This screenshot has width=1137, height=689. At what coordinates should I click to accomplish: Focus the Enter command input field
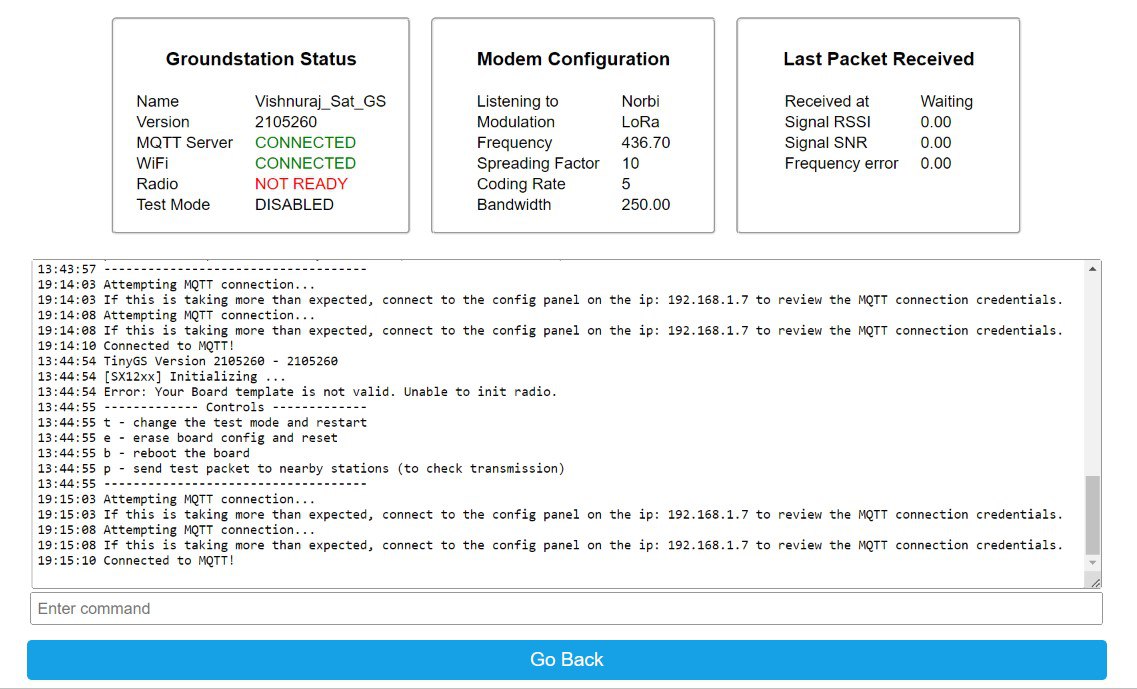566,608
